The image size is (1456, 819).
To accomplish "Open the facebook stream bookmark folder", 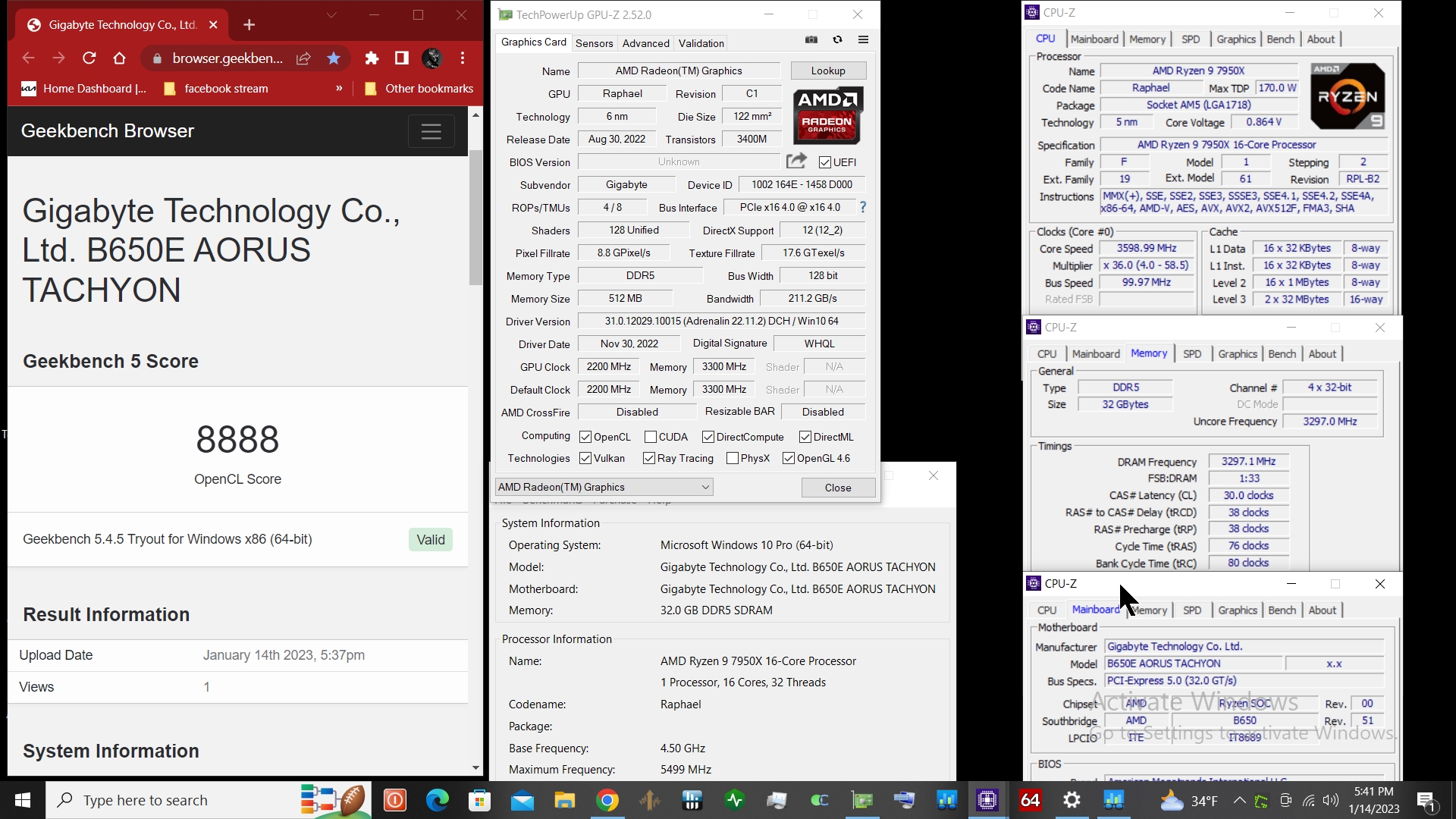I will pos(215,88).
